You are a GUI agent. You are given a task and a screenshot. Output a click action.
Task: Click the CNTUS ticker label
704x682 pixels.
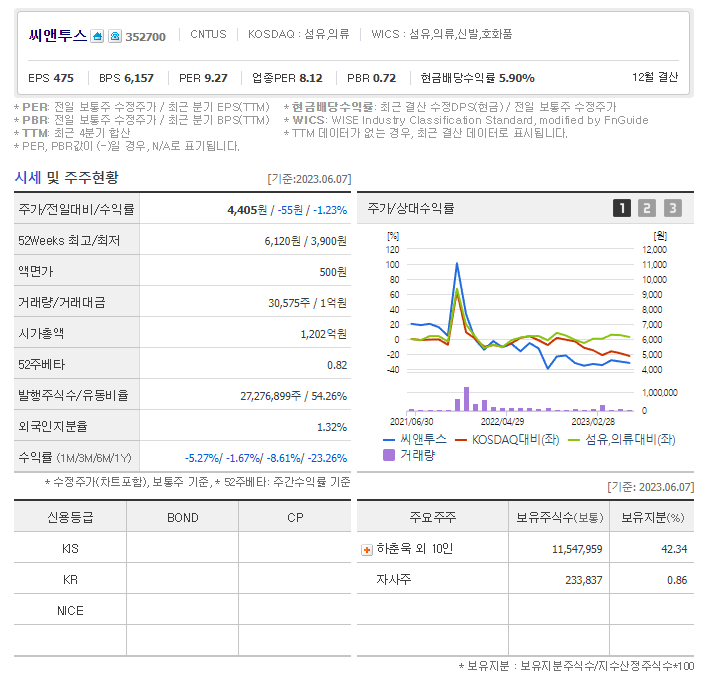208,34
